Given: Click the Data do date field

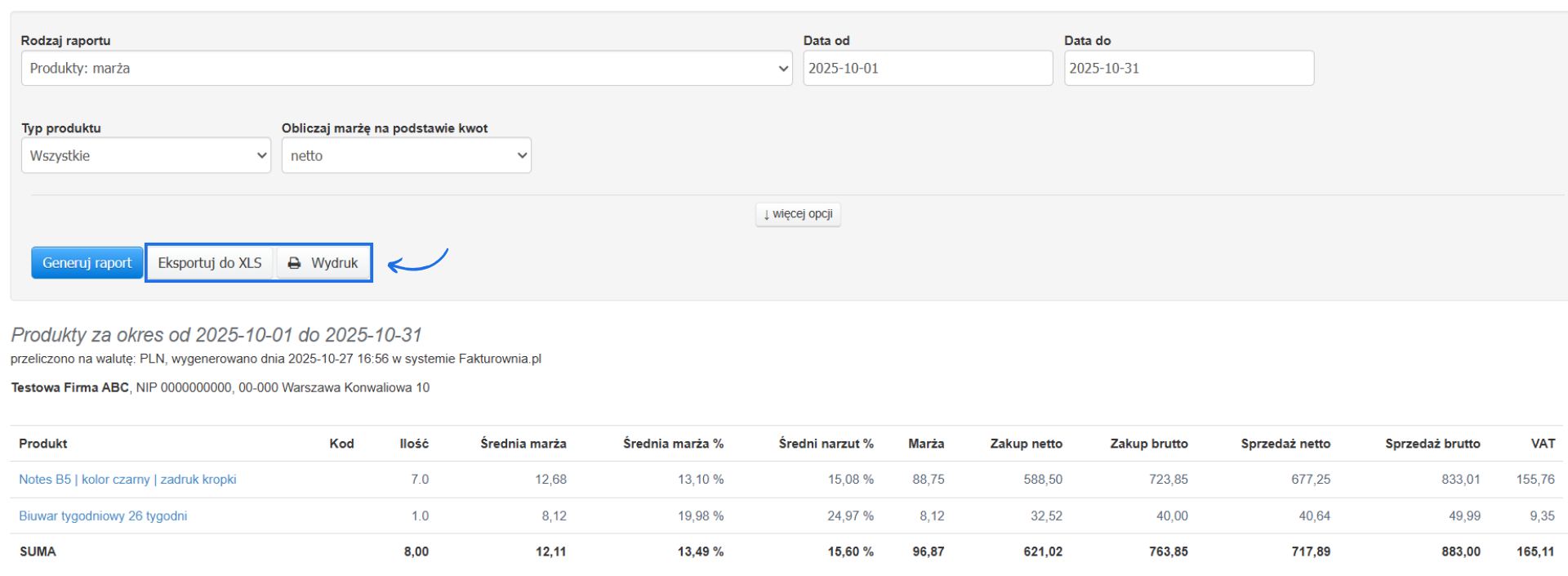Looking at the screenshot, I should (1188, 69).
